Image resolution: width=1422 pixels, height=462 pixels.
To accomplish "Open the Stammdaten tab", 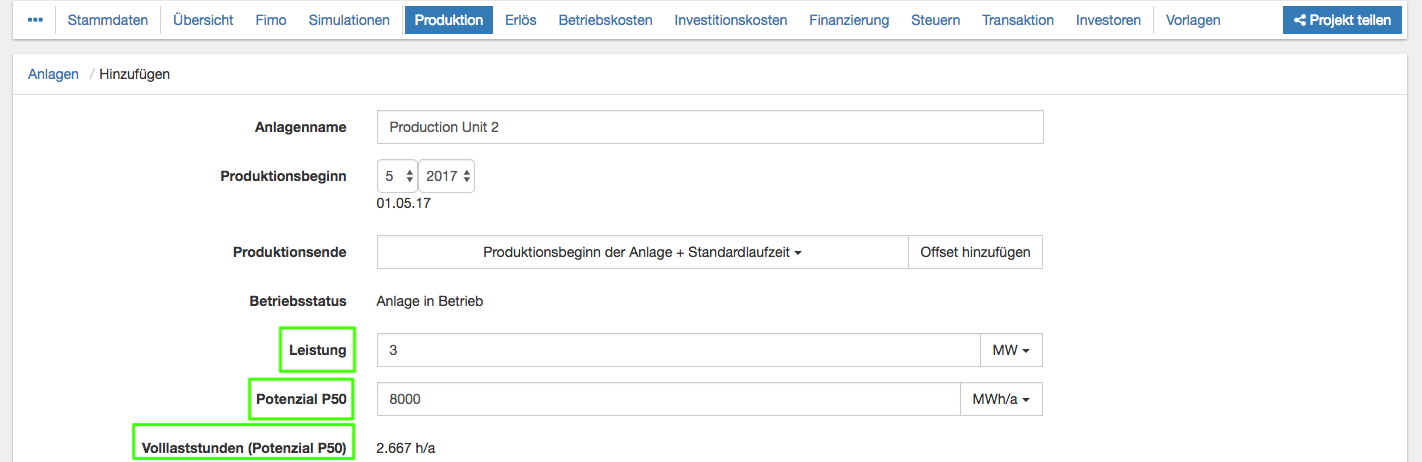I will coord(108,20).
